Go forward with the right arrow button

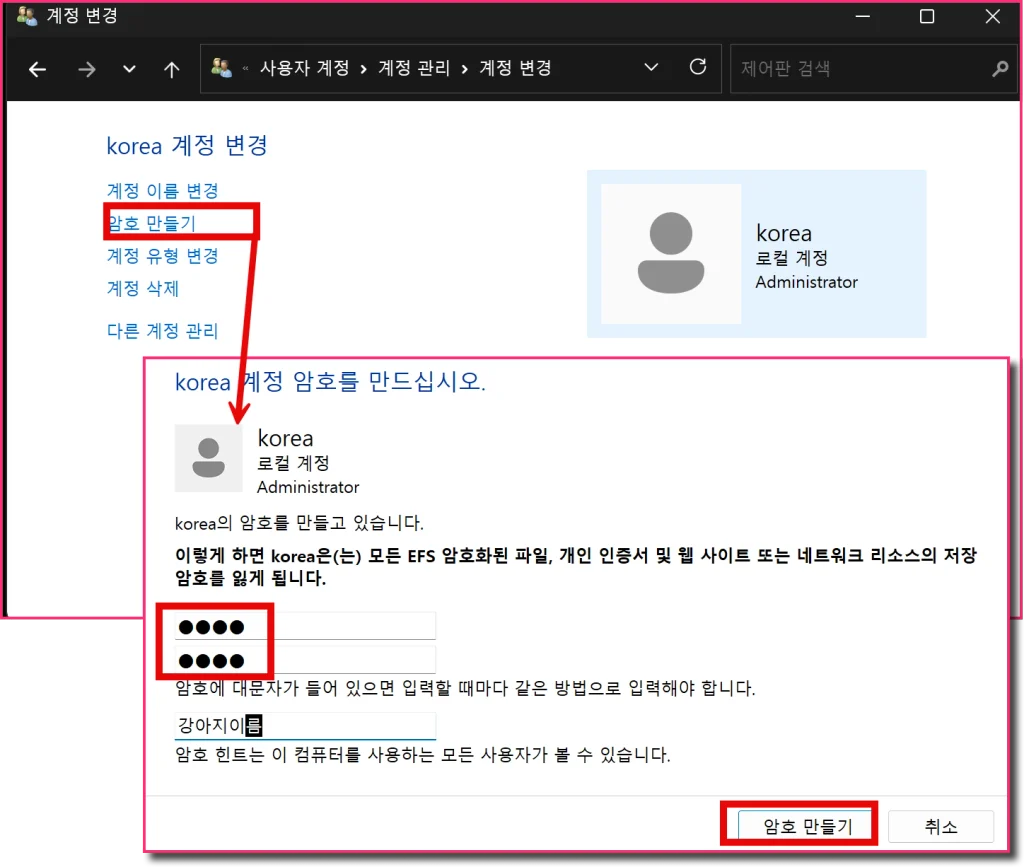86,69
